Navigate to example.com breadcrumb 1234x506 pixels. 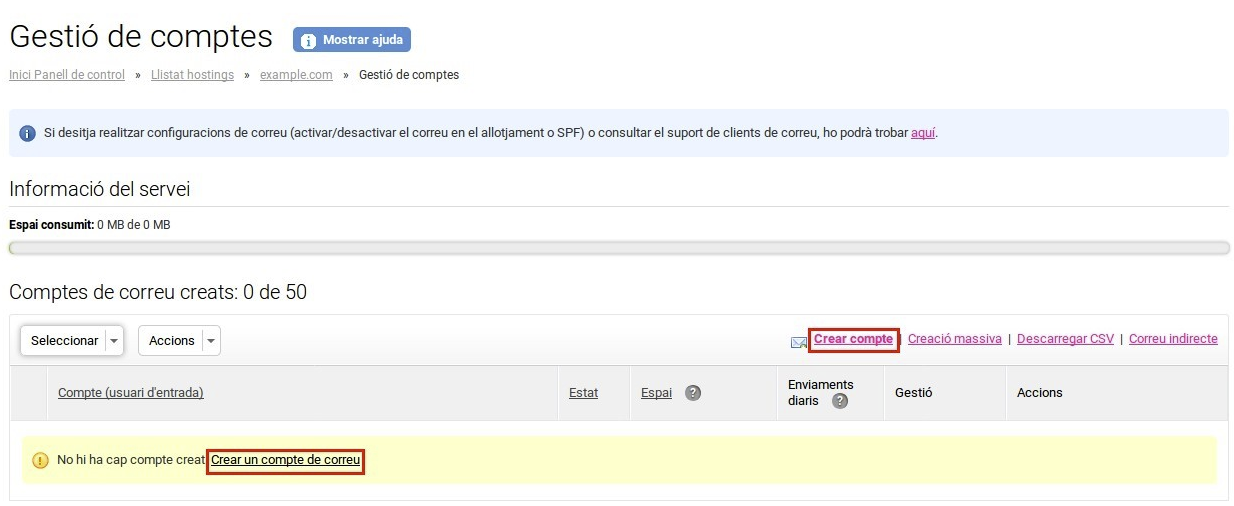pos(296,75)
